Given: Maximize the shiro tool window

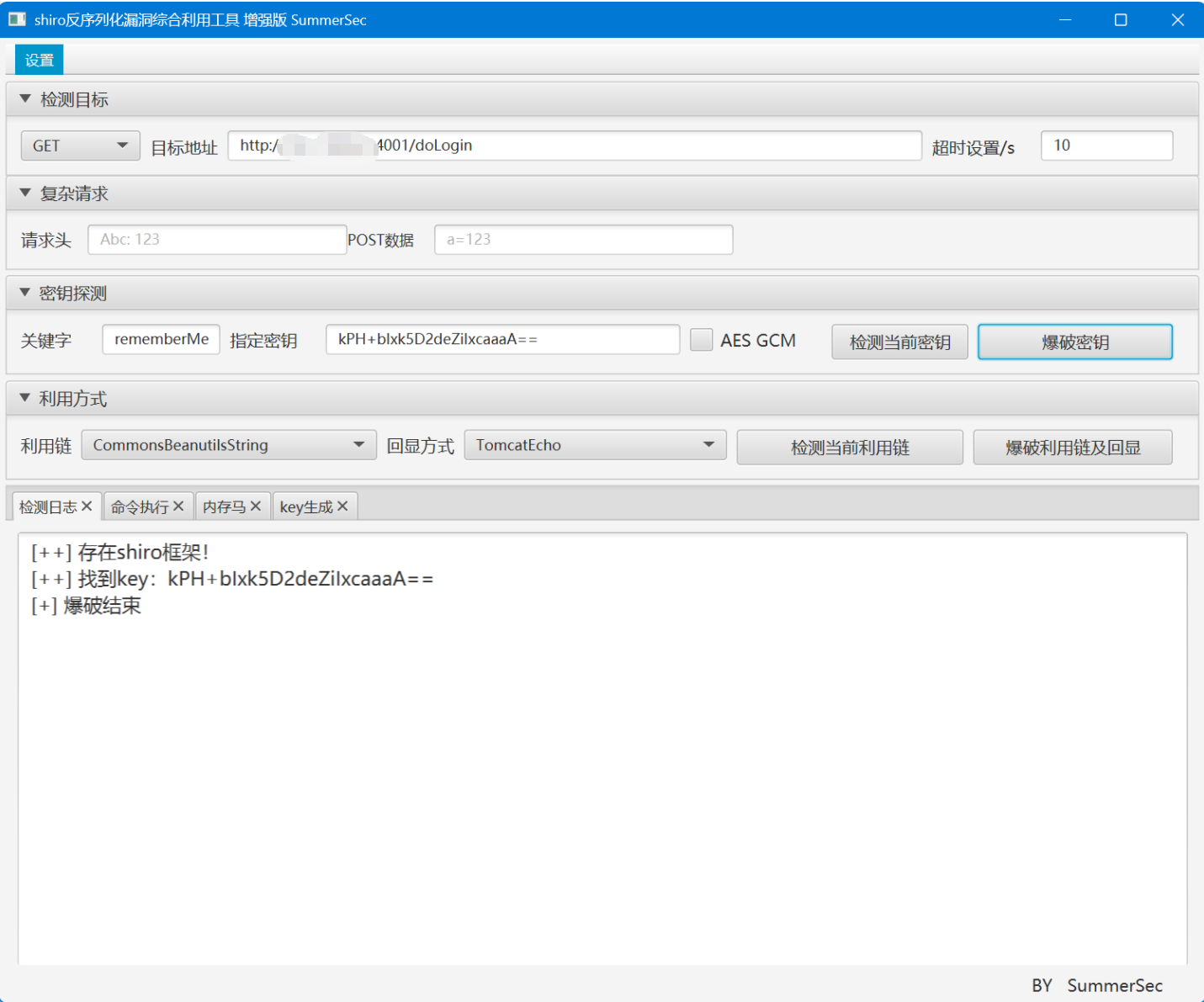Looking at the screenshot, I should click(x=1121, y=19).
